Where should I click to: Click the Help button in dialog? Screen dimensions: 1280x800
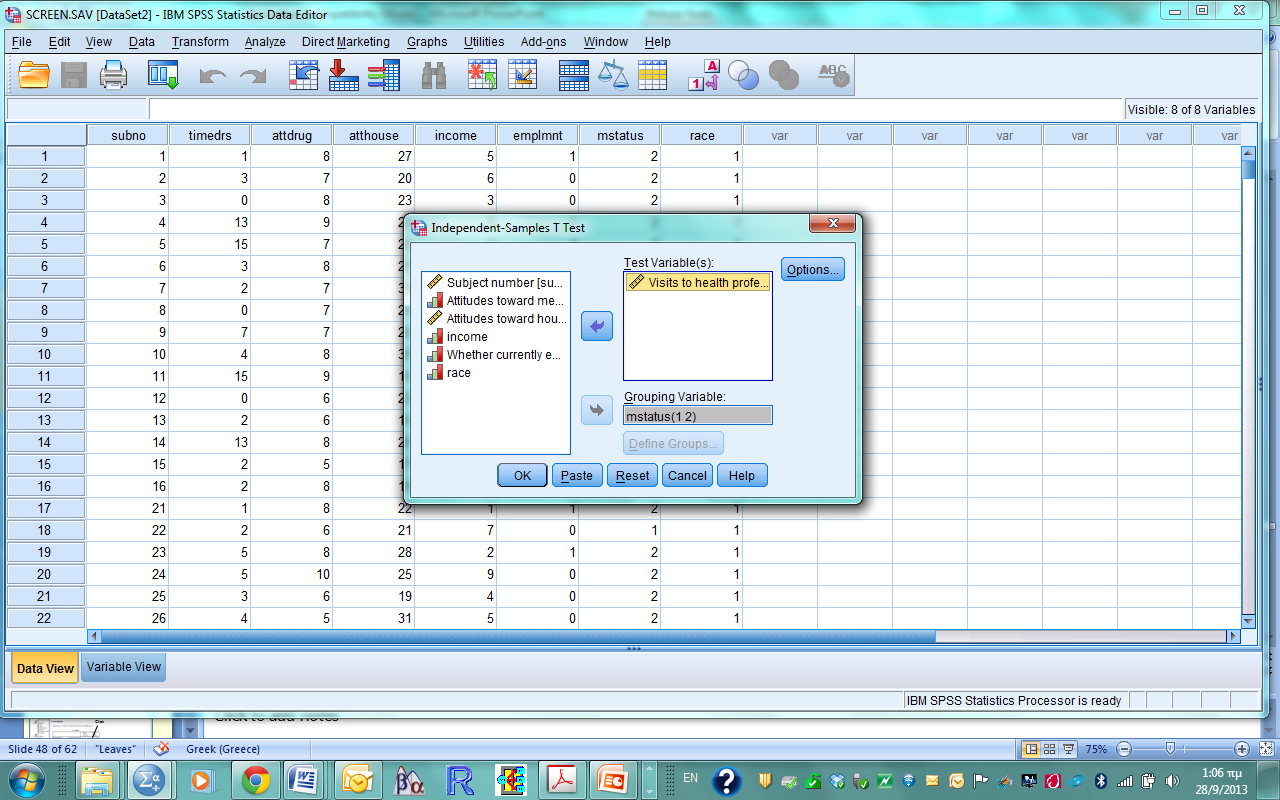[742, 475]
